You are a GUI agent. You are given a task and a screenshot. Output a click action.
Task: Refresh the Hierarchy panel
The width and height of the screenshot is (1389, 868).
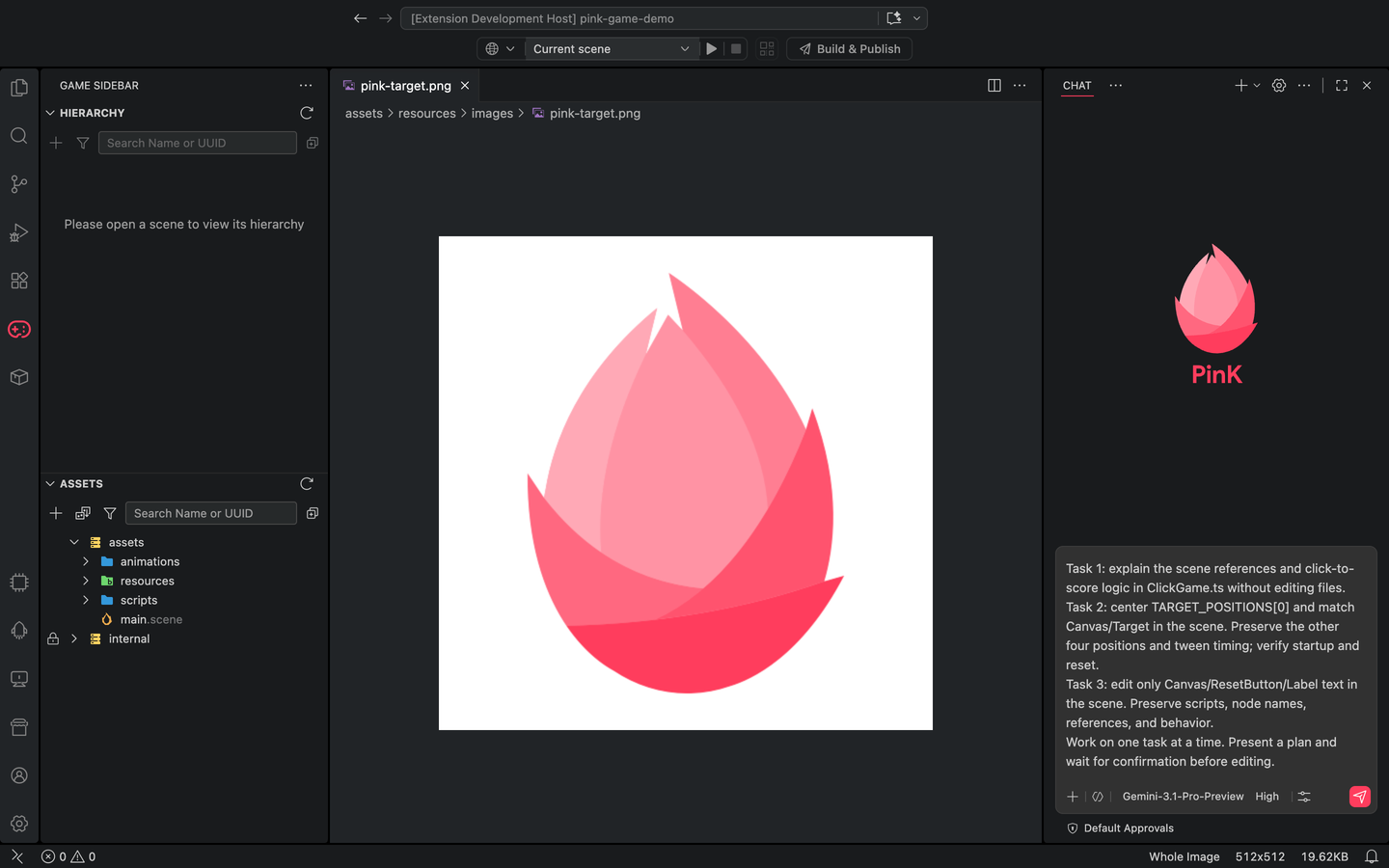[307, 113]
